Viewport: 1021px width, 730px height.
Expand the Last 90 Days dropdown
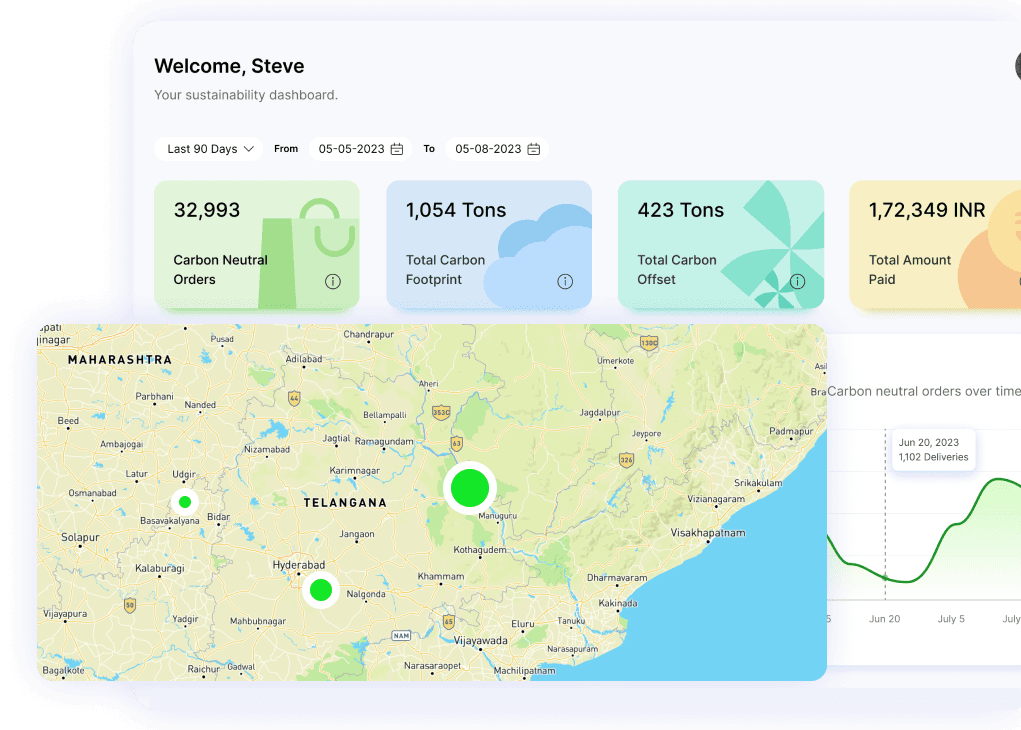(208, 149)
